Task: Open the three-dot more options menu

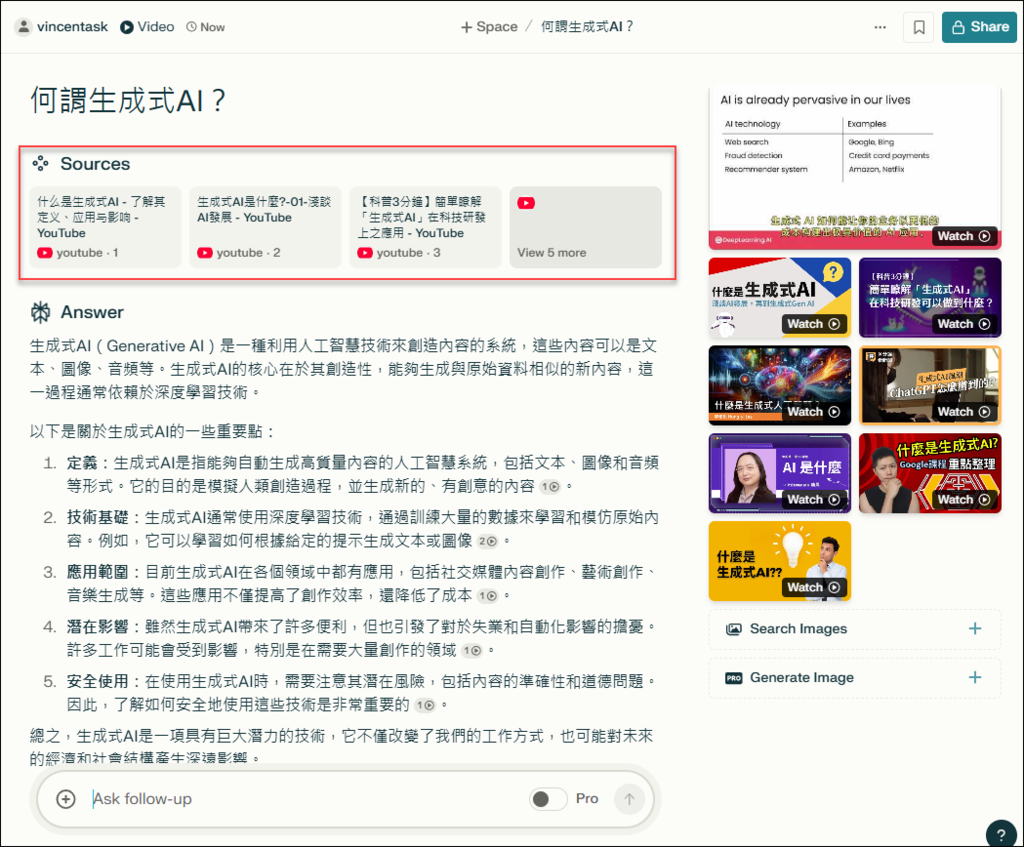Action: (880, 27)
